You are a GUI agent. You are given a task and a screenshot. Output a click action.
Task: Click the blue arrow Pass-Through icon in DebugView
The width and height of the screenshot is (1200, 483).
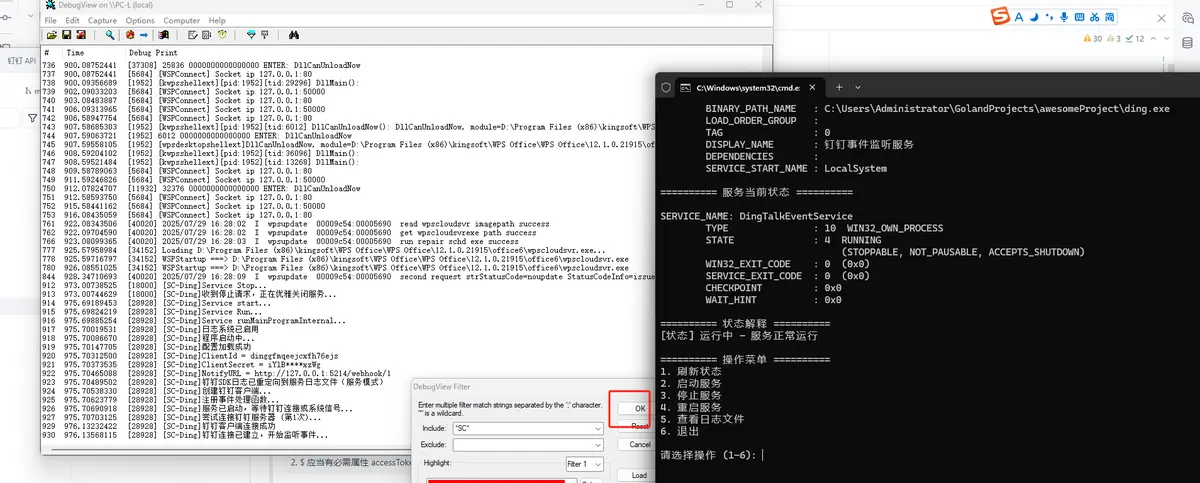pos(144,35)
